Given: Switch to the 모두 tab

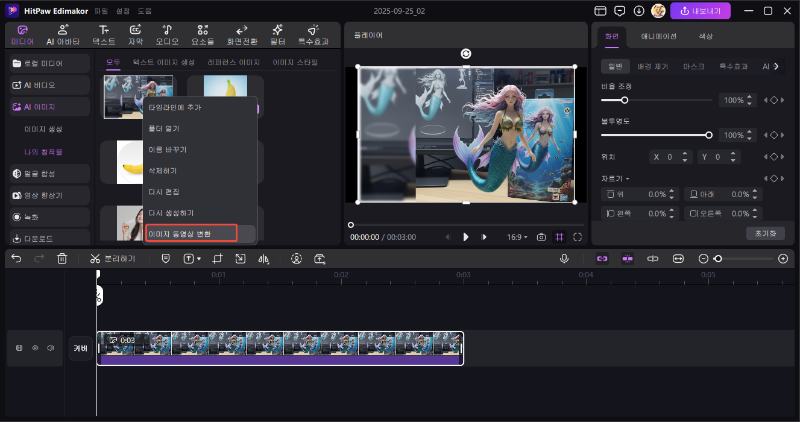Looking at the screenshot, I should [x=113, y=62].
